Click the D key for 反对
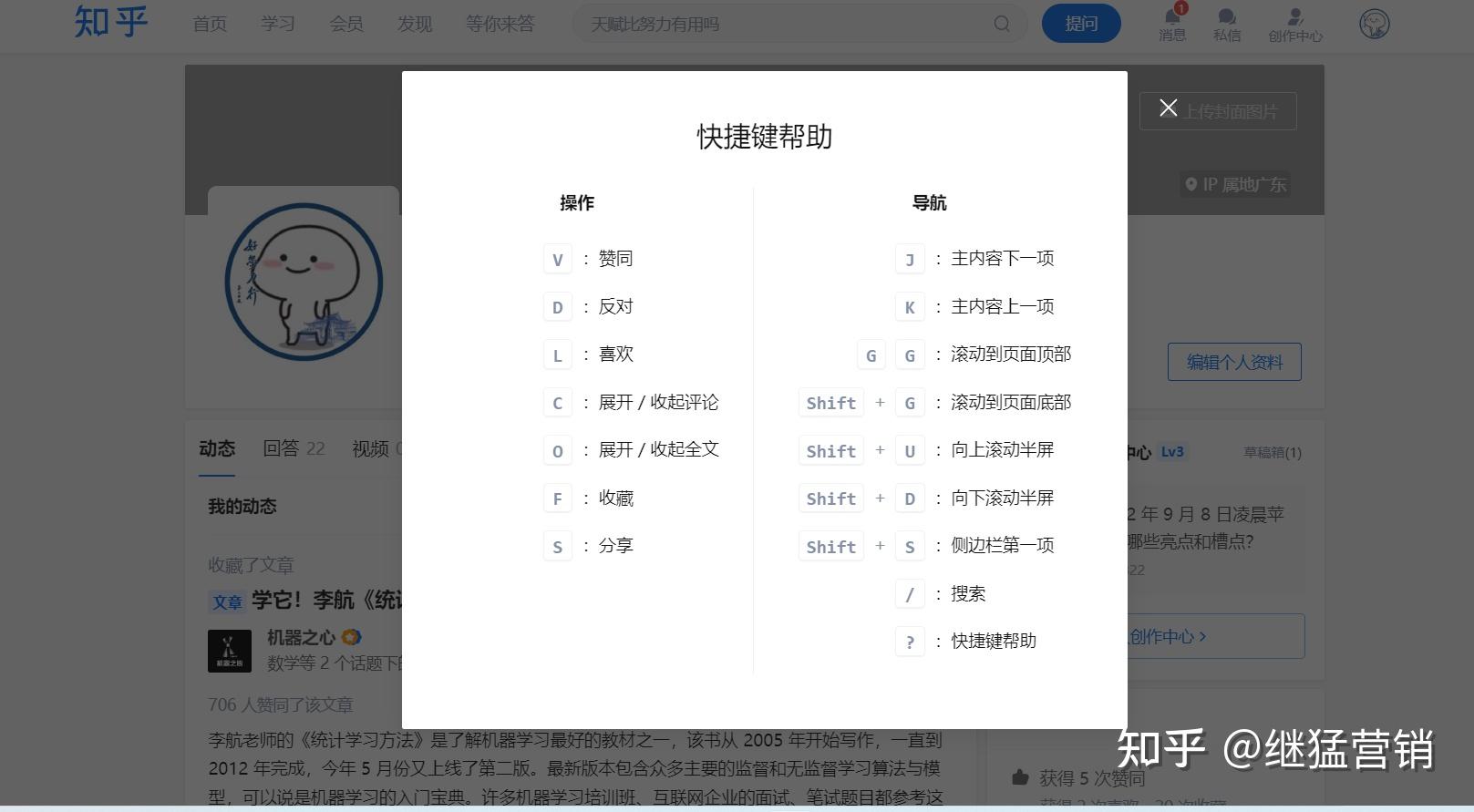 coord(558,307)
